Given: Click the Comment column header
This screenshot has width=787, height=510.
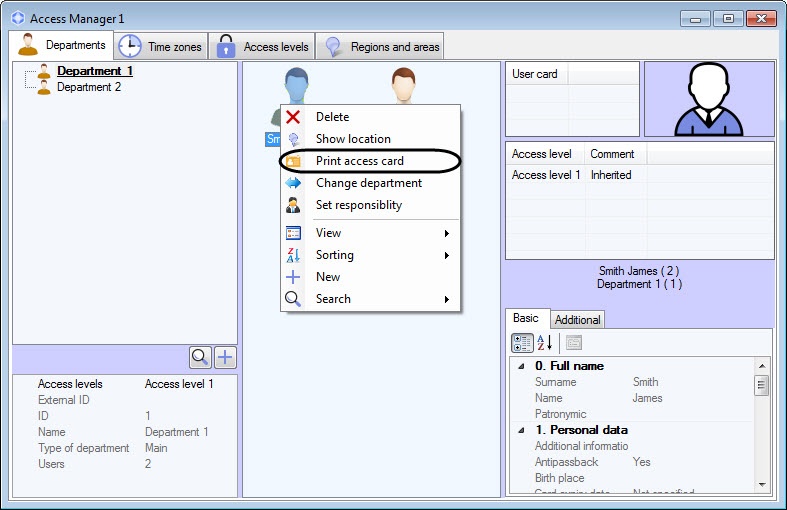Looking at the screenshot, I should 616,154.
